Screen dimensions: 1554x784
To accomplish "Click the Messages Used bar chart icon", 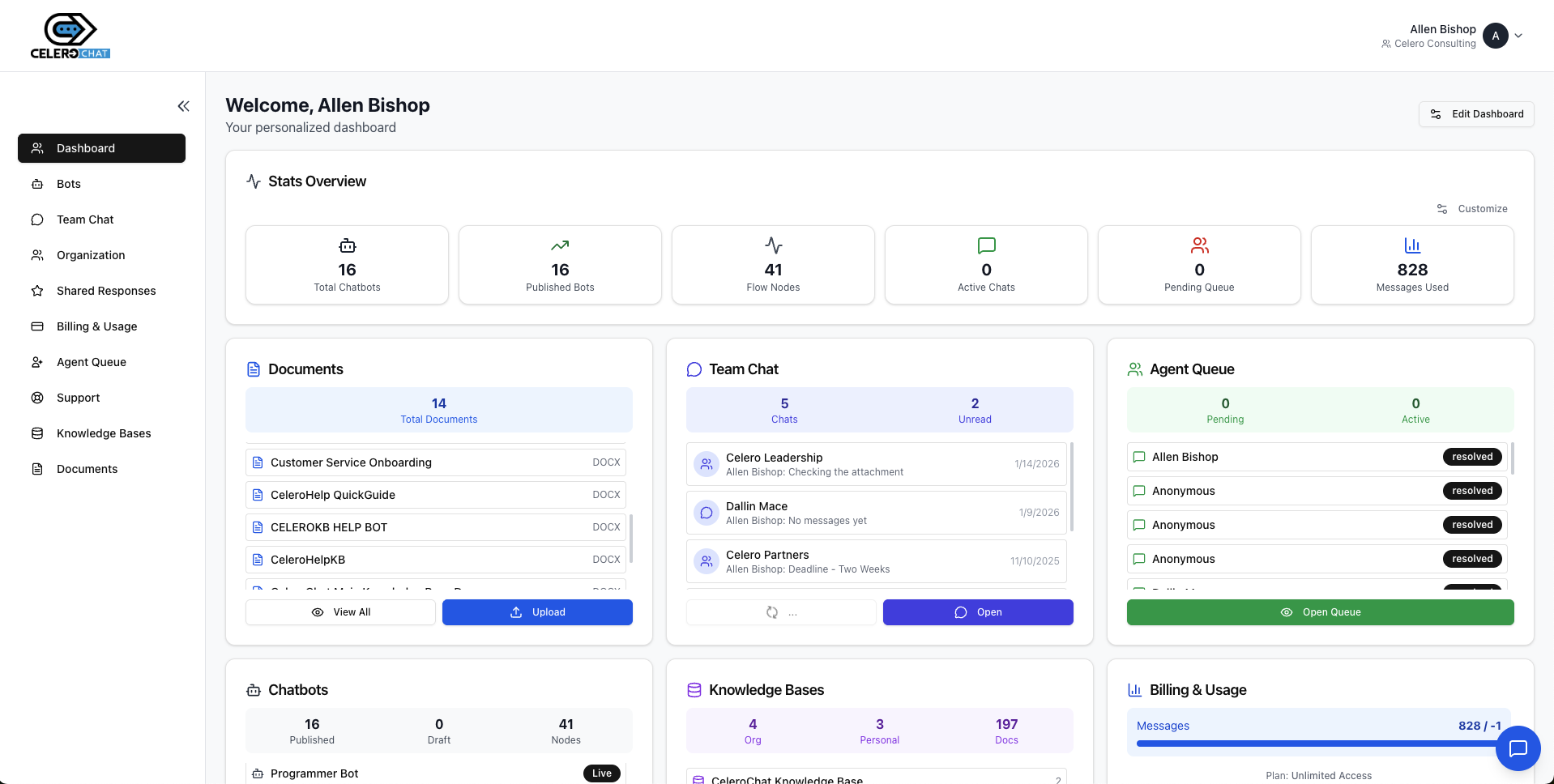I will click(1412, 245).
